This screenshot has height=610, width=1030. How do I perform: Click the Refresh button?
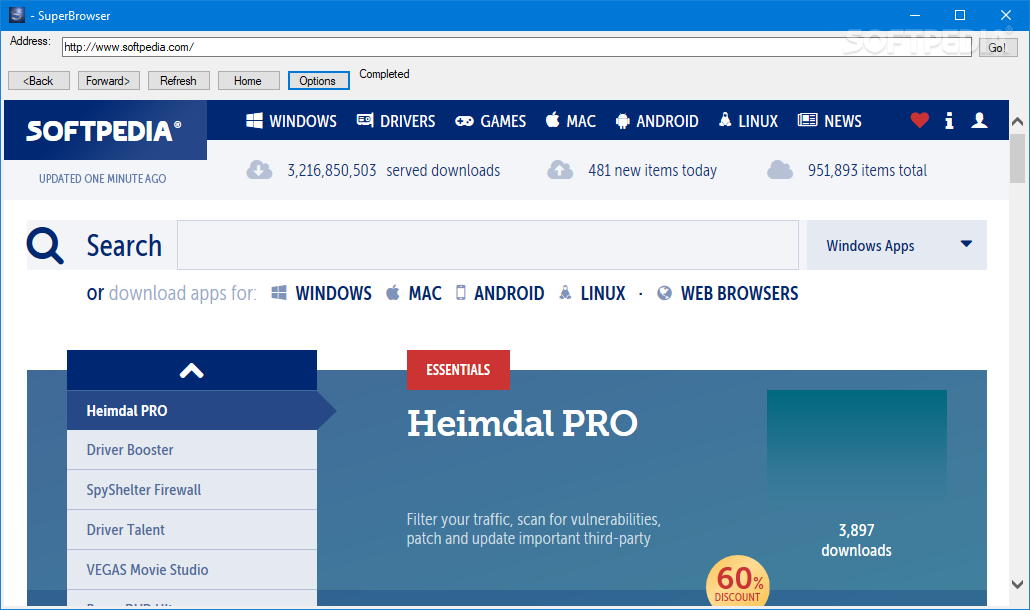[179, 81]
